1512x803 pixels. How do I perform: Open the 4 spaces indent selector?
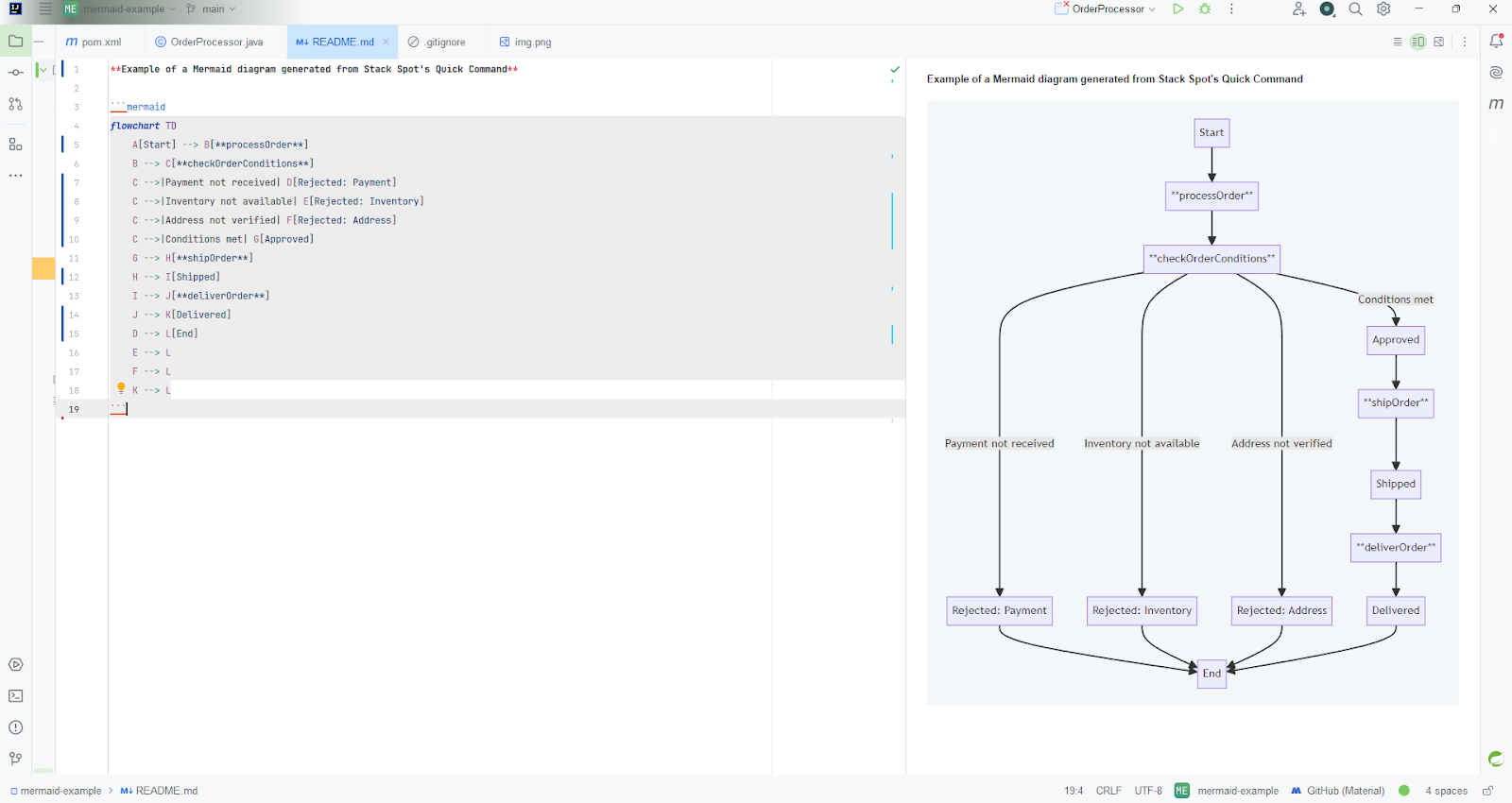tap(1446, 791)
